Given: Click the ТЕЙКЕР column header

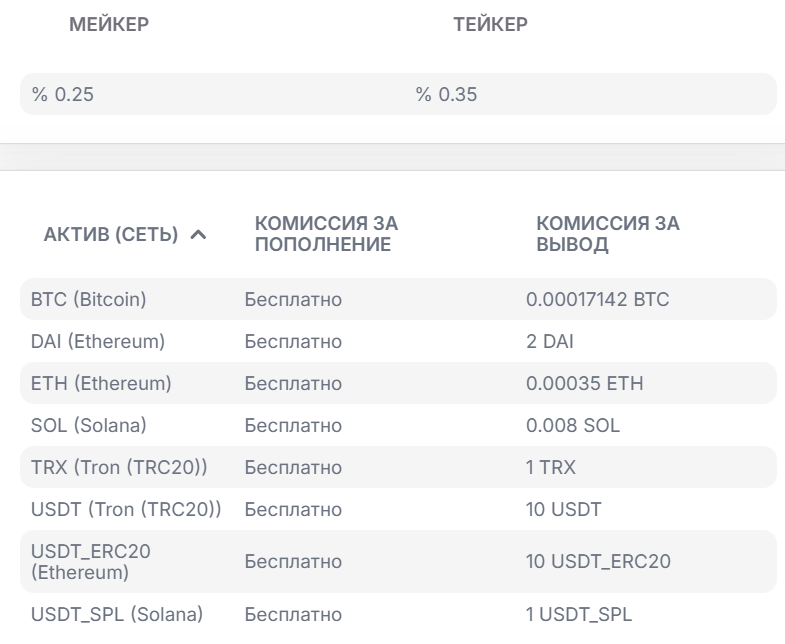Looking at the screenshot, I should (490, 26).
